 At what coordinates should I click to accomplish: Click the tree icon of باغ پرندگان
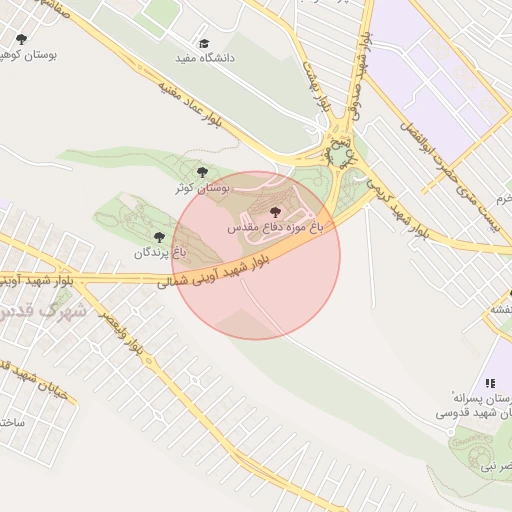coord(160,237)
